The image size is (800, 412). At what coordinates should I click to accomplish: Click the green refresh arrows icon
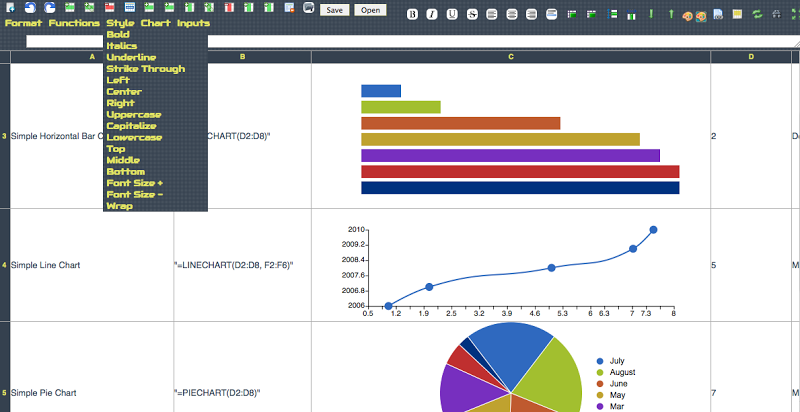coord(757,14)
